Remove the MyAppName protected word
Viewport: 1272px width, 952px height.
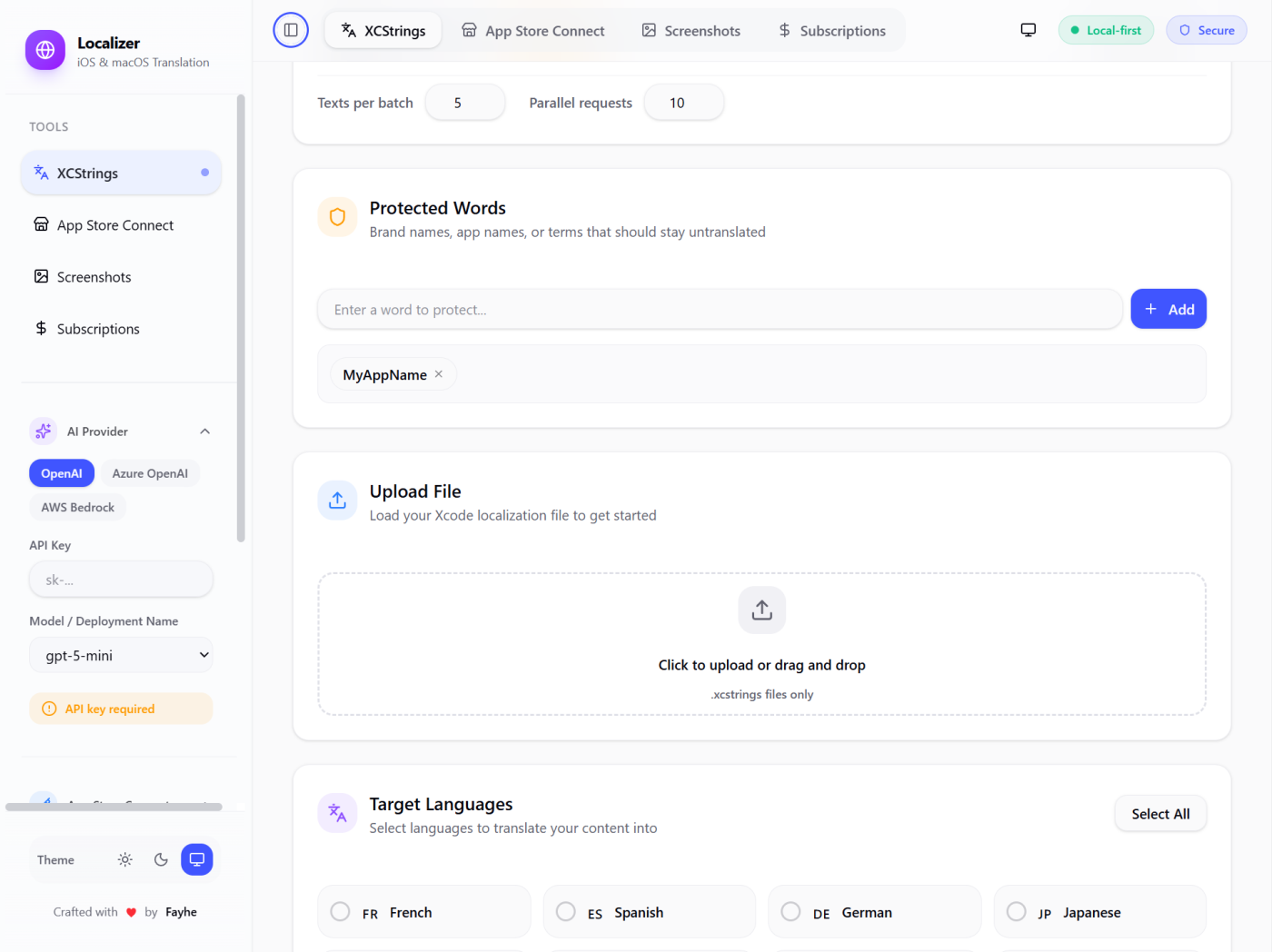439,374
